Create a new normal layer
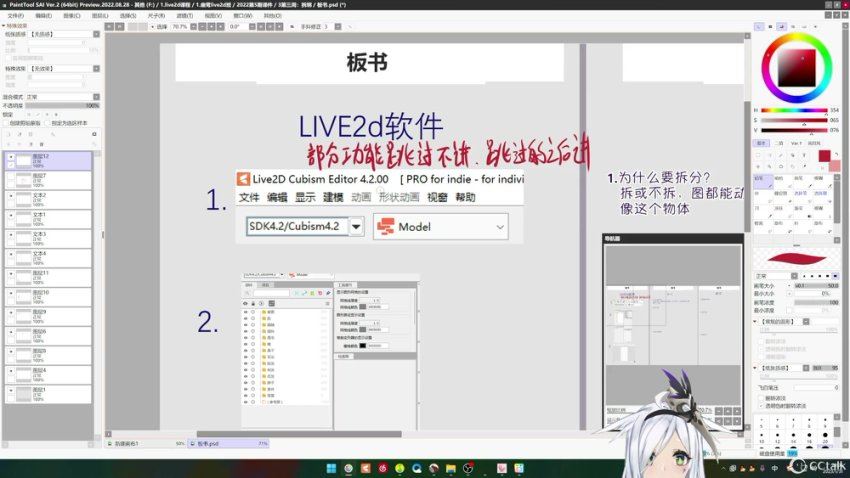Image resolution: width=850 pixels, height=478 pixels. [9, 134]
